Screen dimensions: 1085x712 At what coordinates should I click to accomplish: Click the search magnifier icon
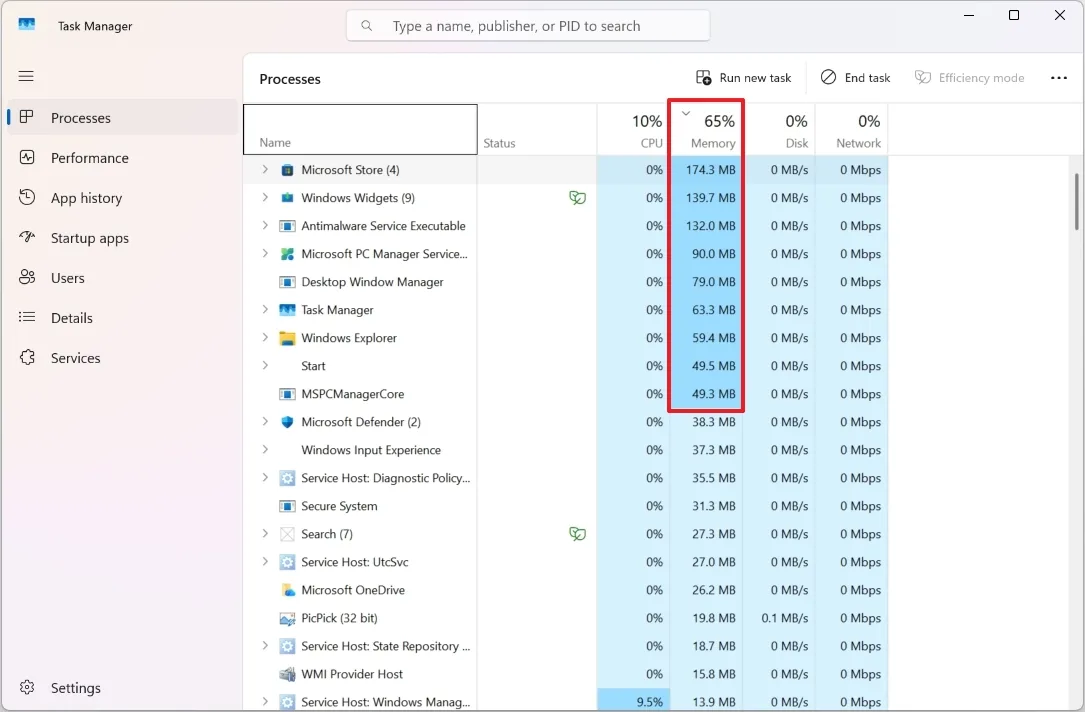click(365, 25)
